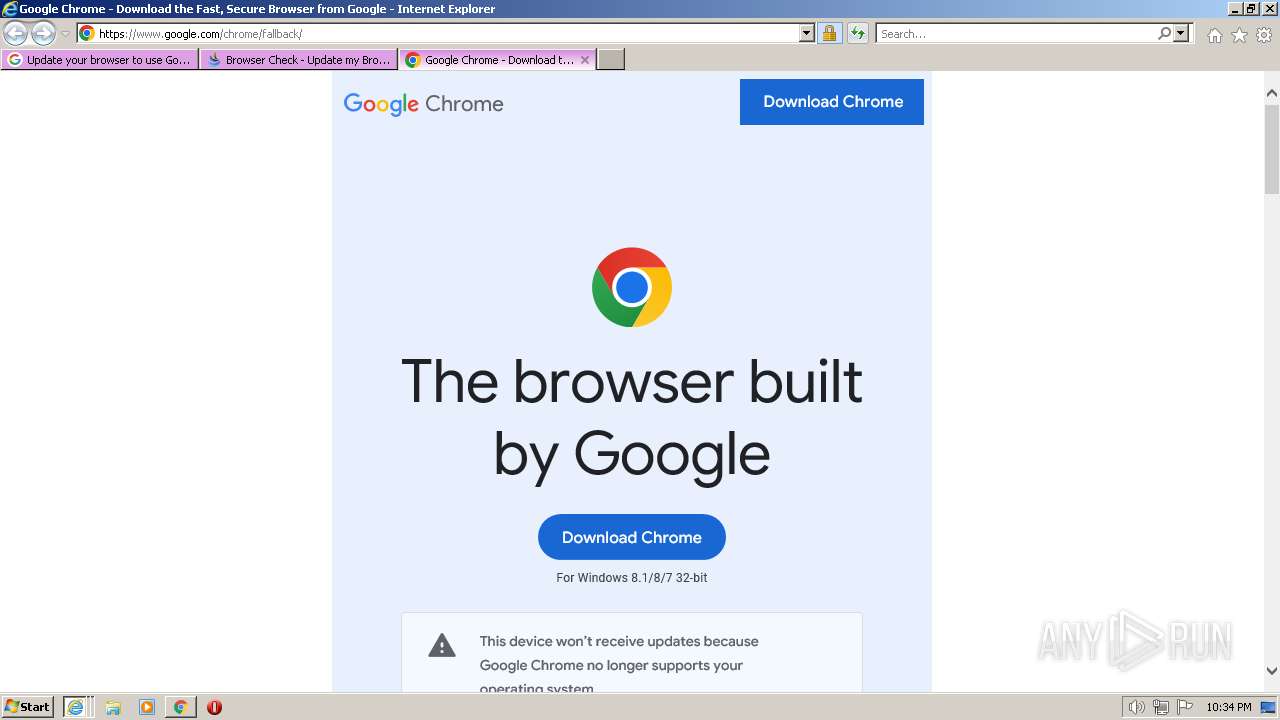Click the warning triangle icon
The width and height of the screenshot is (1280, 720).
pos(442,645)
